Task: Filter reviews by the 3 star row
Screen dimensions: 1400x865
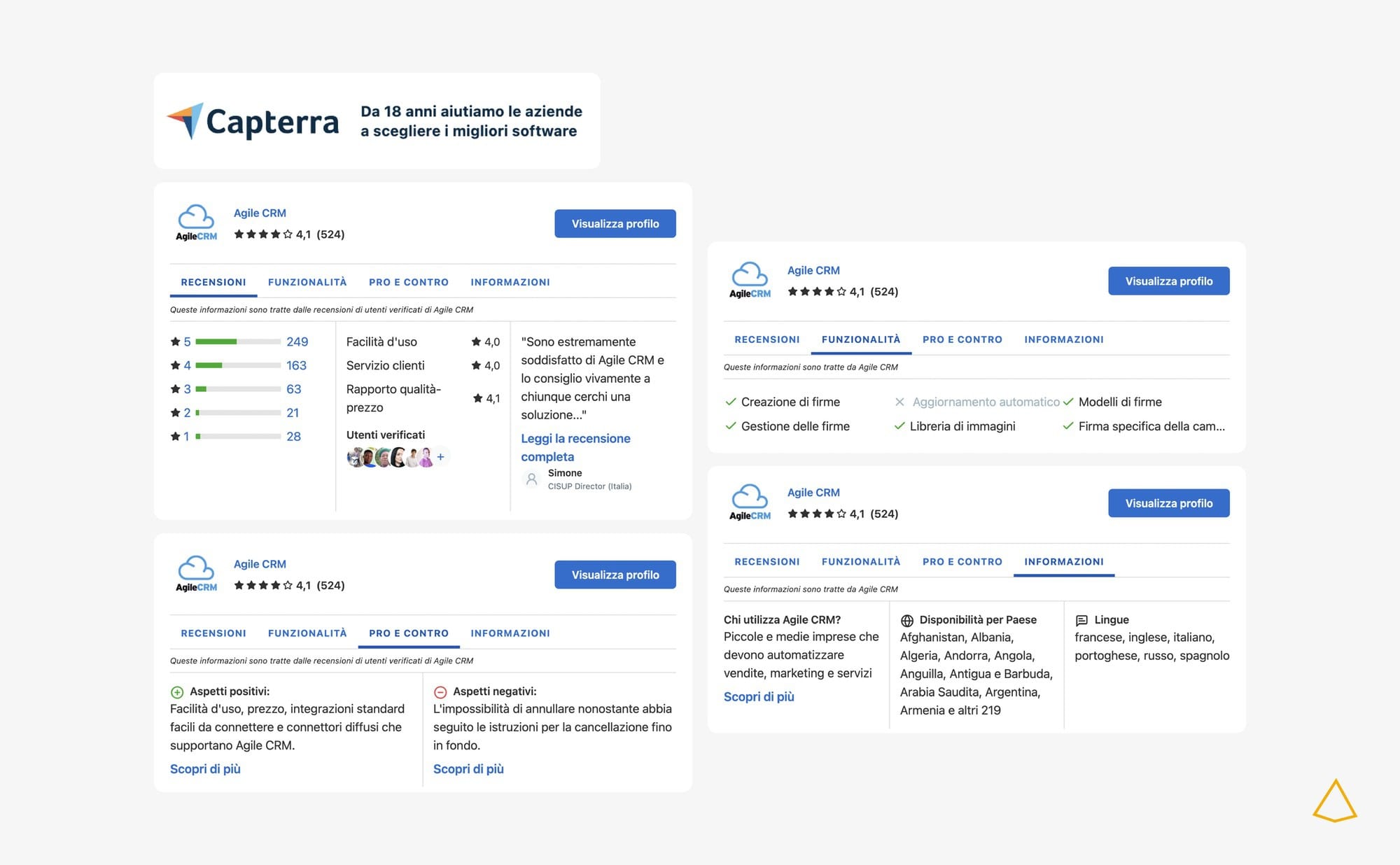Action: pyautogui.click(x=236, y=389)
